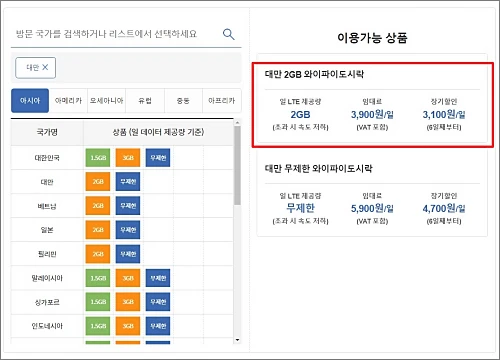Remove the 대만 selected tag
500x360 pixels.
tap(45, 67)
